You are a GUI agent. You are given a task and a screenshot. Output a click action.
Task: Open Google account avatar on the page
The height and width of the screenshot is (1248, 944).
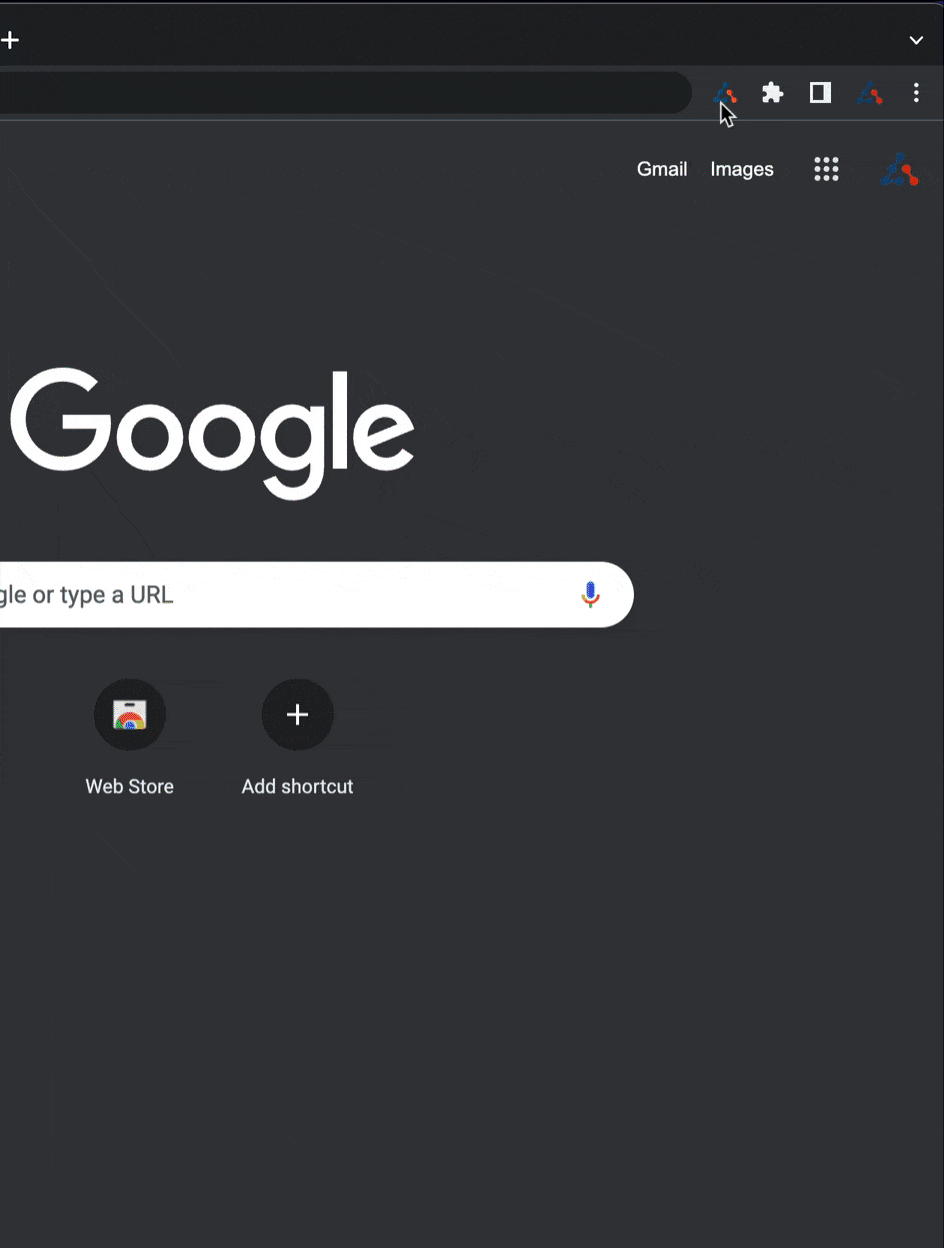(899, 170)
